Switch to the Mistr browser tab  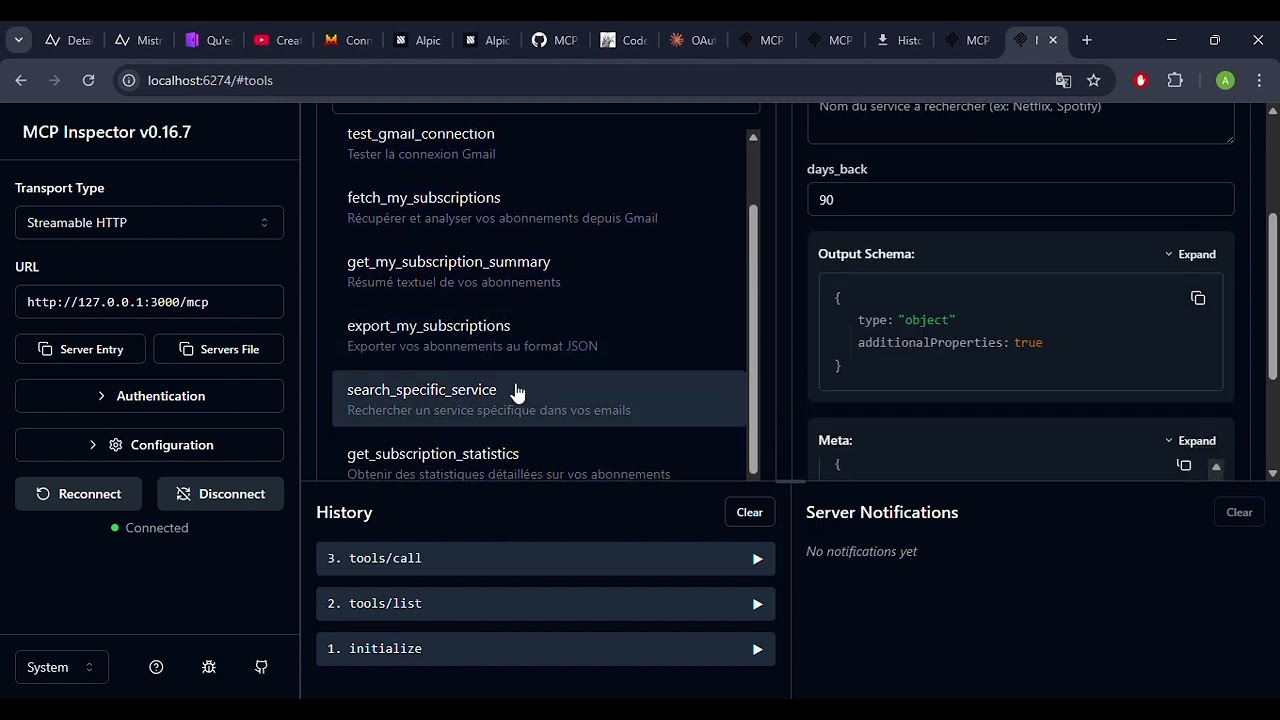[138, 40]
